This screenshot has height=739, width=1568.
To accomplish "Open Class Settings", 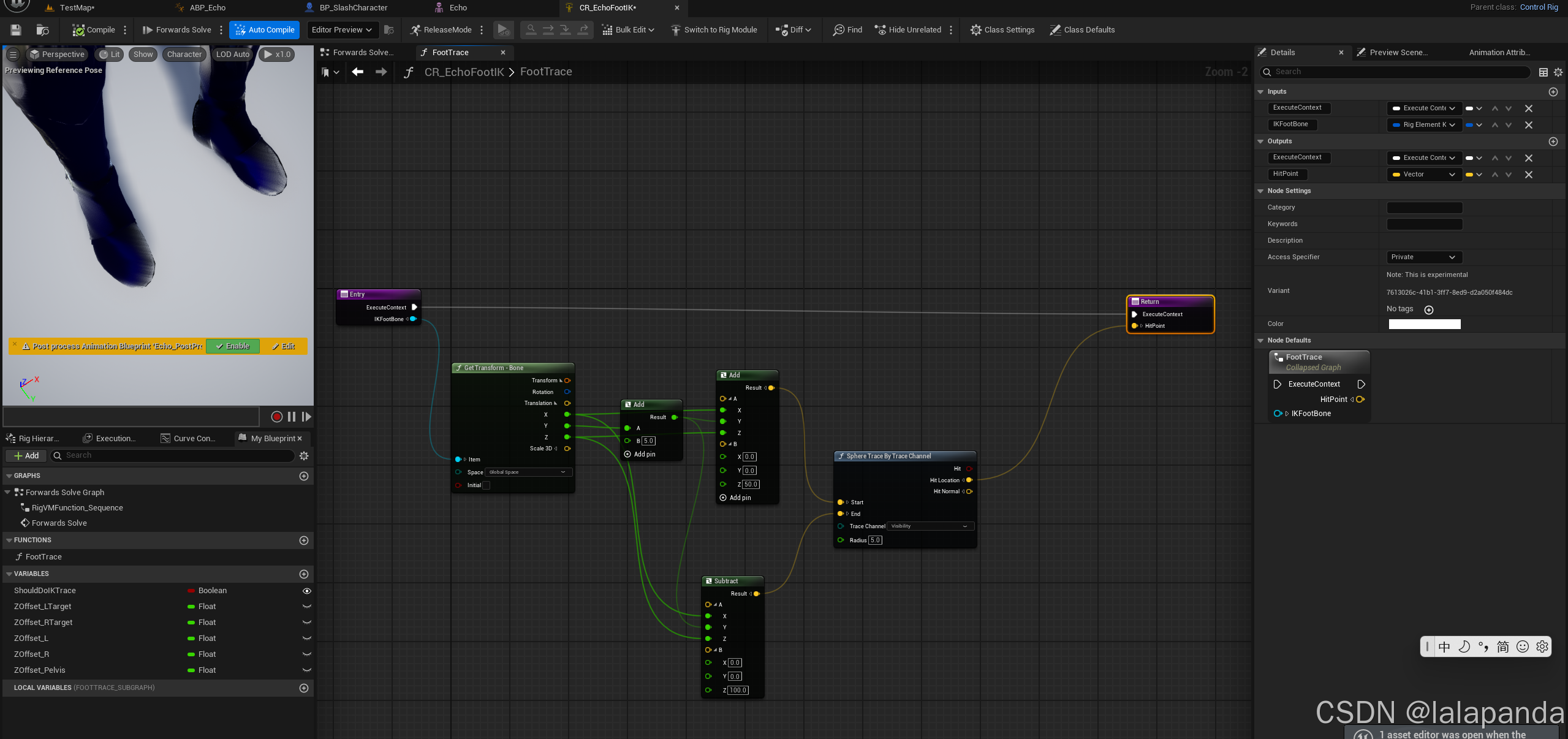I will (x=1002, y=29).
